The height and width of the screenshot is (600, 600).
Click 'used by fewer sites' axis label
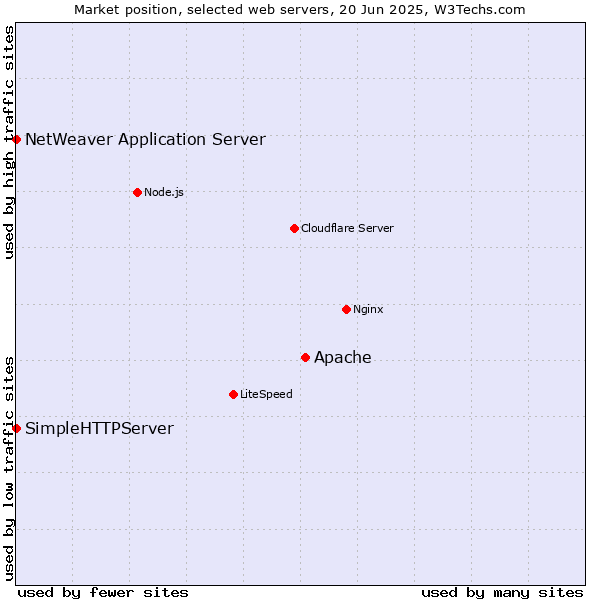click(103, 593)
